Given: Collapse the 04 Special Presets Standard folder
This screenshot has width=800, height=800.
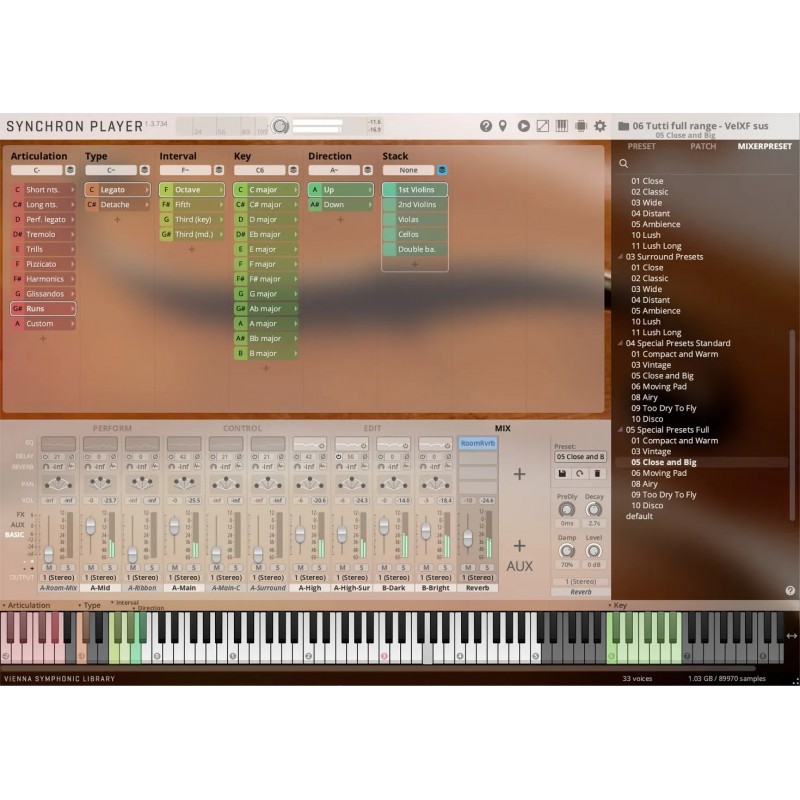Looking at the screenshot, I should pyautogui.click(x=620, y=343).
